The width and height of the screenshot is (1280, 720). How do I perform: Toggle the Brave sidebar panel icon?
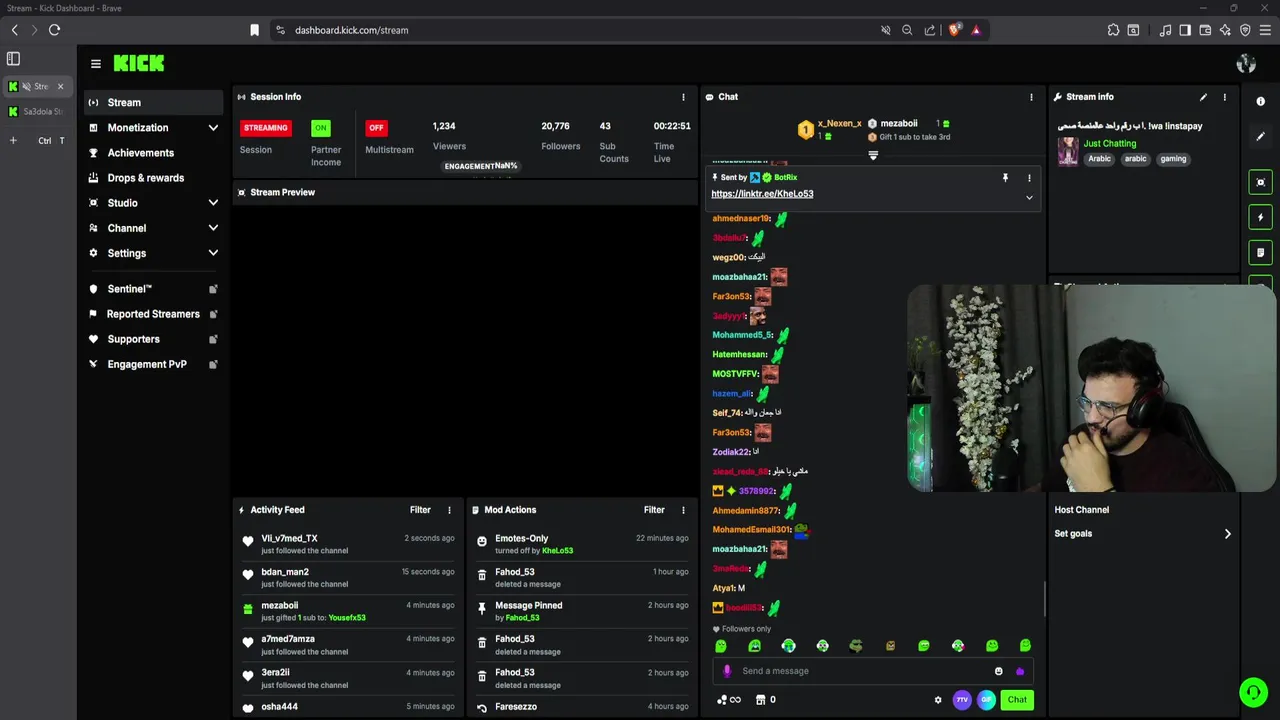click(1185, 30)
